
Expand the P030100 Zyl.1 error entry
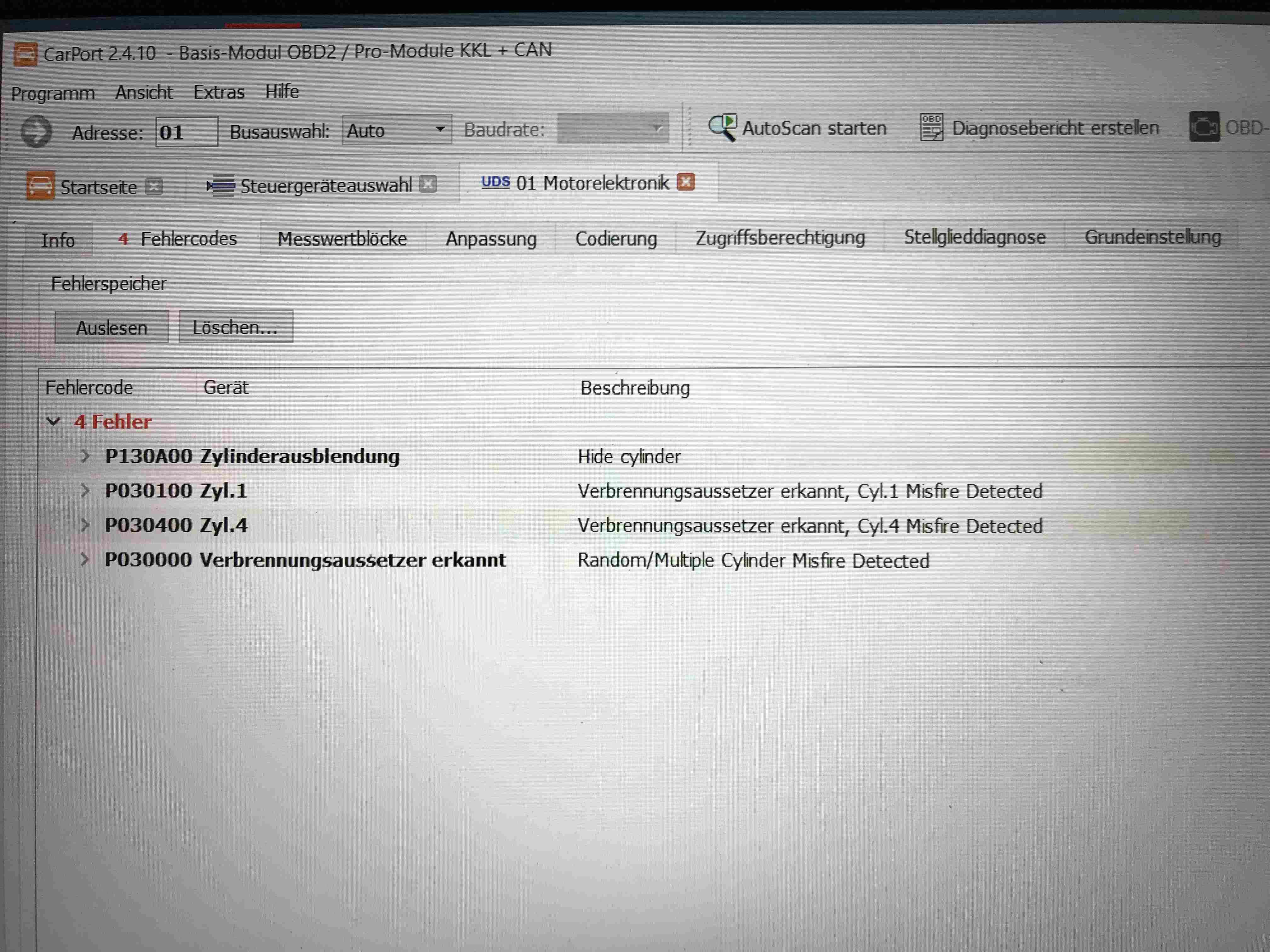pyautogui.click(x=85, y=490)
